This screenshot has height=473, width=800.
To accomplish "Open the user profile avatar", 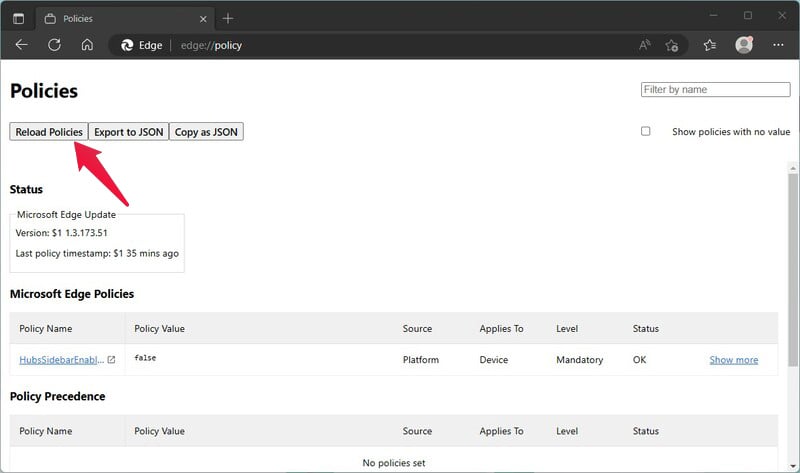I will coord(744,45).
